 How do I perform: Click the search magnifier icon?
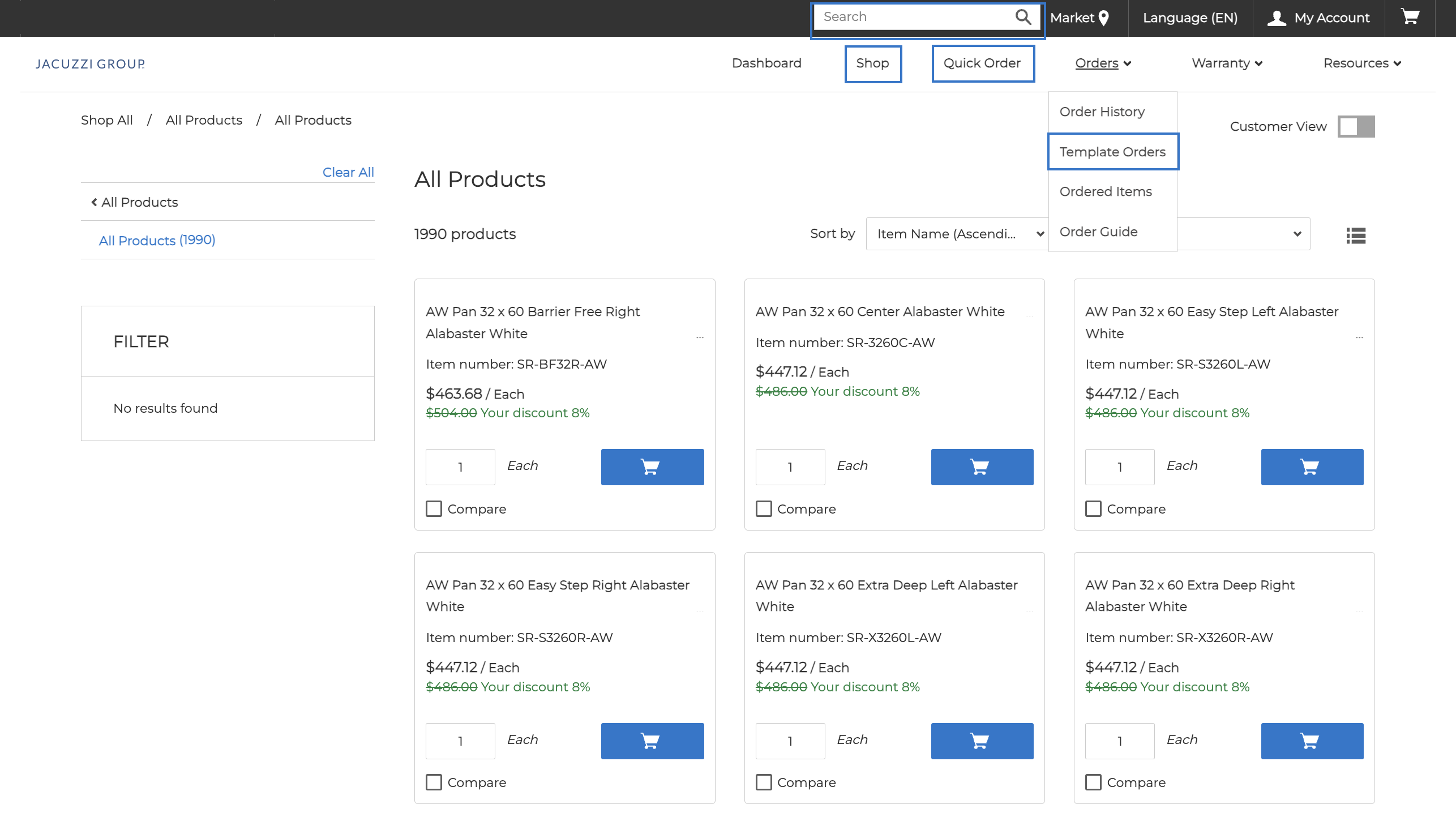[1022, 17]
